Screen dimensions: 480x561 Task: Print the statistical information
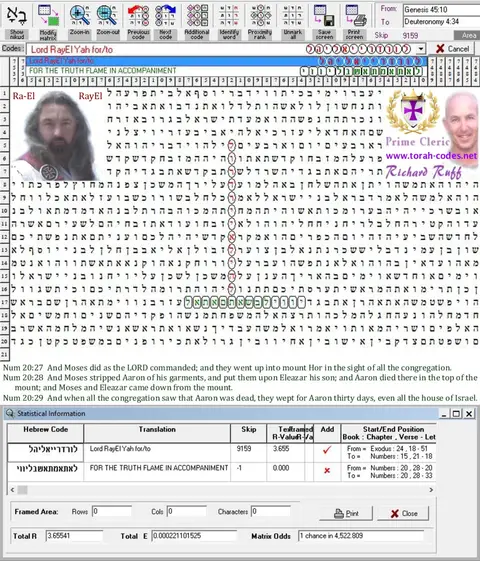tap(346, 513)
